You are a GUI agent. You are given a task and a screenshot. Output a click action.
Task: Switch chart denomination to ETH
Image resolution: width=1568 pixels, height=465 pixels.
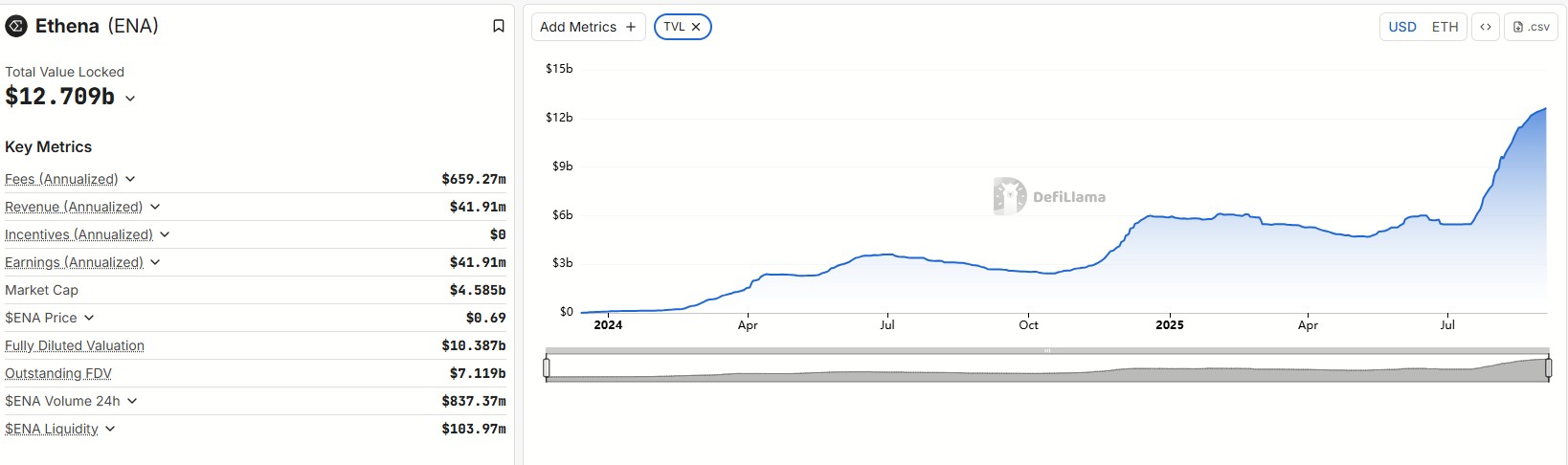[x=1445, y=27]
